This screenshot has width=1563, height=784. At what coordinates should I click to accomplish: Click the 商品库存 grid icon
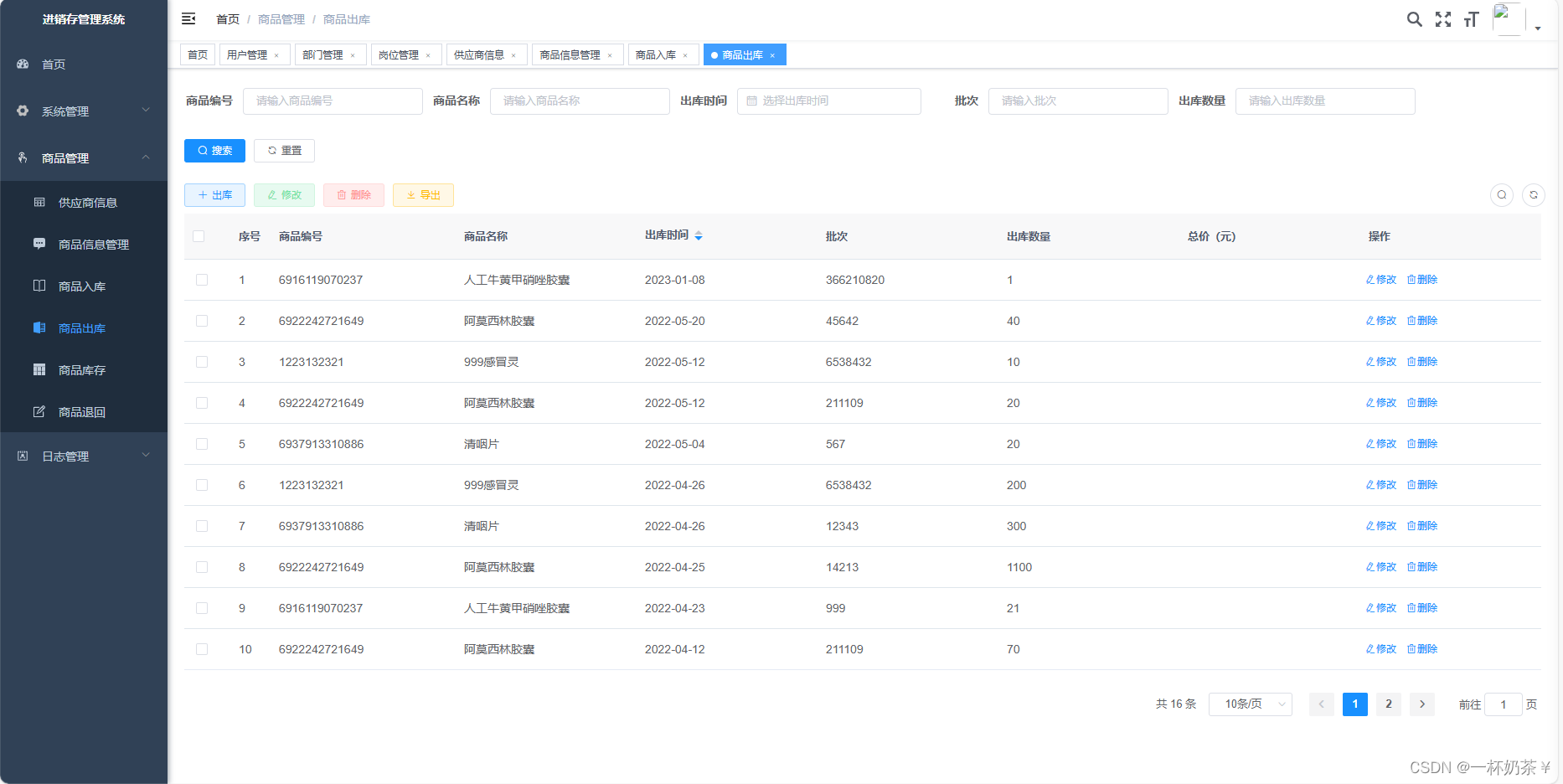click(x=39, y=369)
